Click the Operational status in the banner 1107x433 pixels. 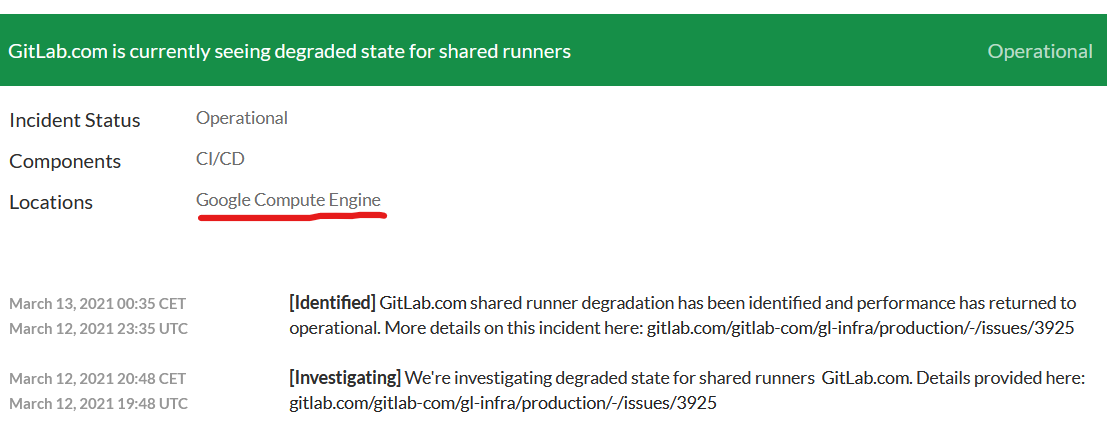pyautogui.click(x=1039, y=52)
